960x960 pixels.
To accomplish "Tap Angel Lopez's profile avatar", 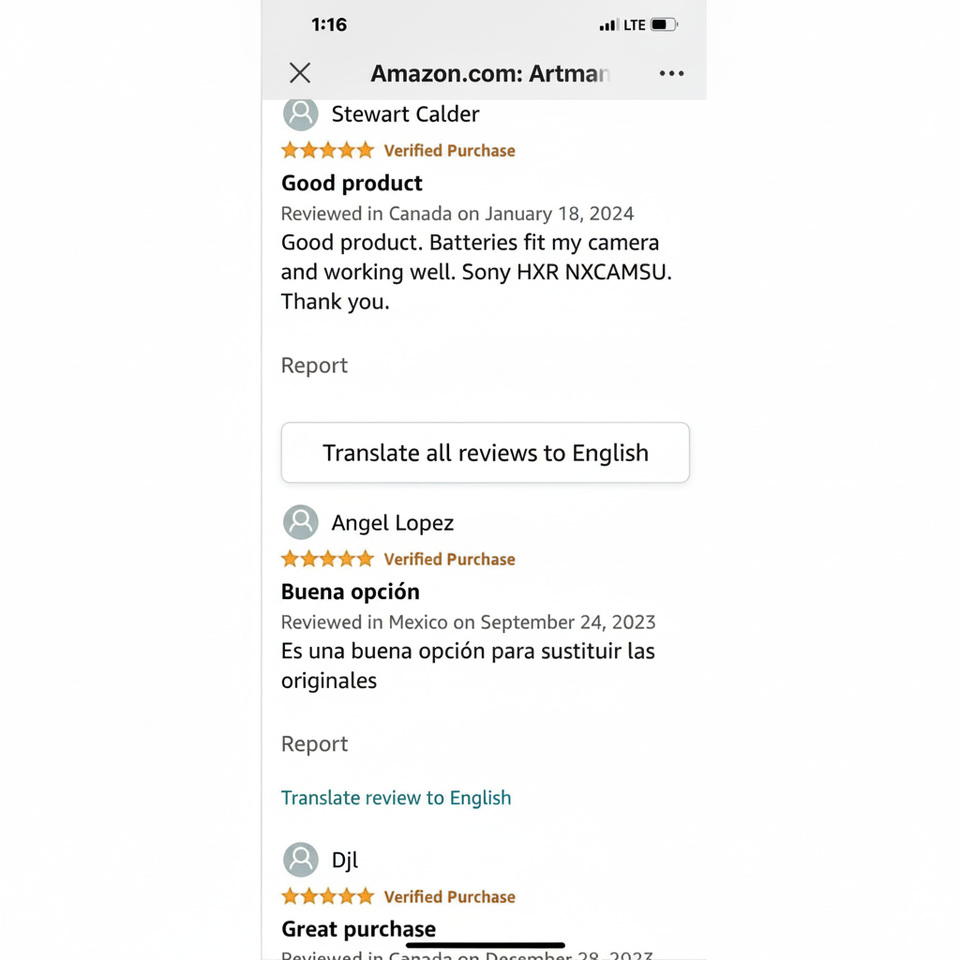I will tap(300, 522).
